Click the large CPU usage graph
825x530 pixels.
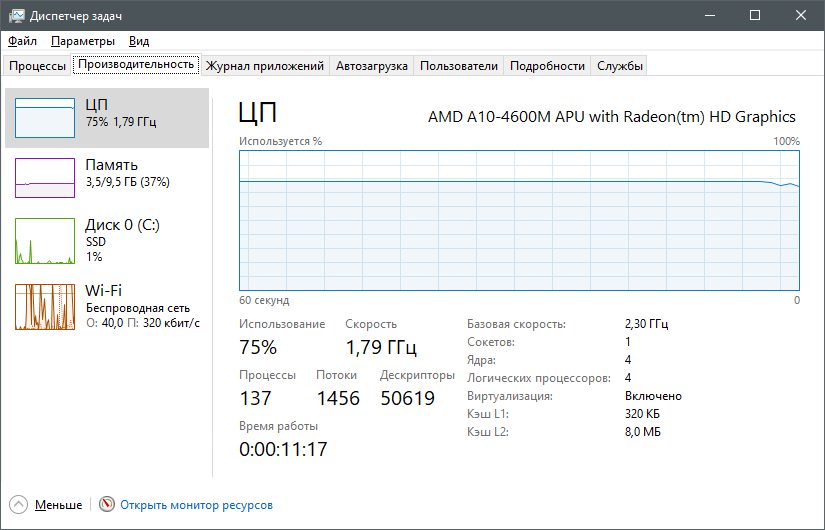pos(519,221)
